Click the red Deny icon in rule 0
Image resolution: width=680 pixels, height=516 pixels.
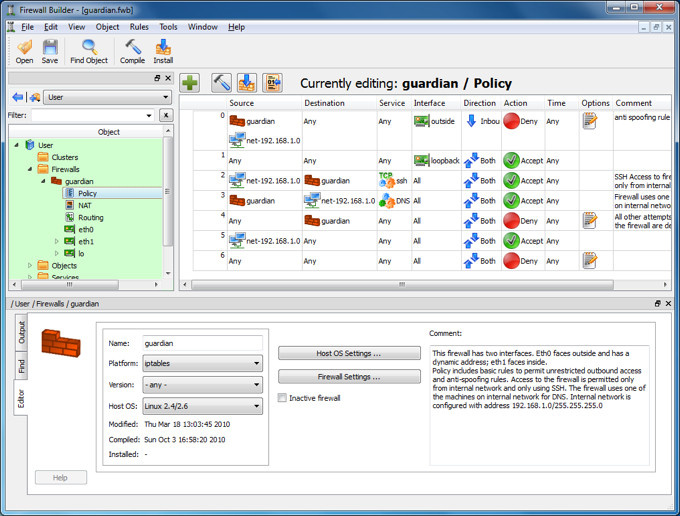(511, 121)
